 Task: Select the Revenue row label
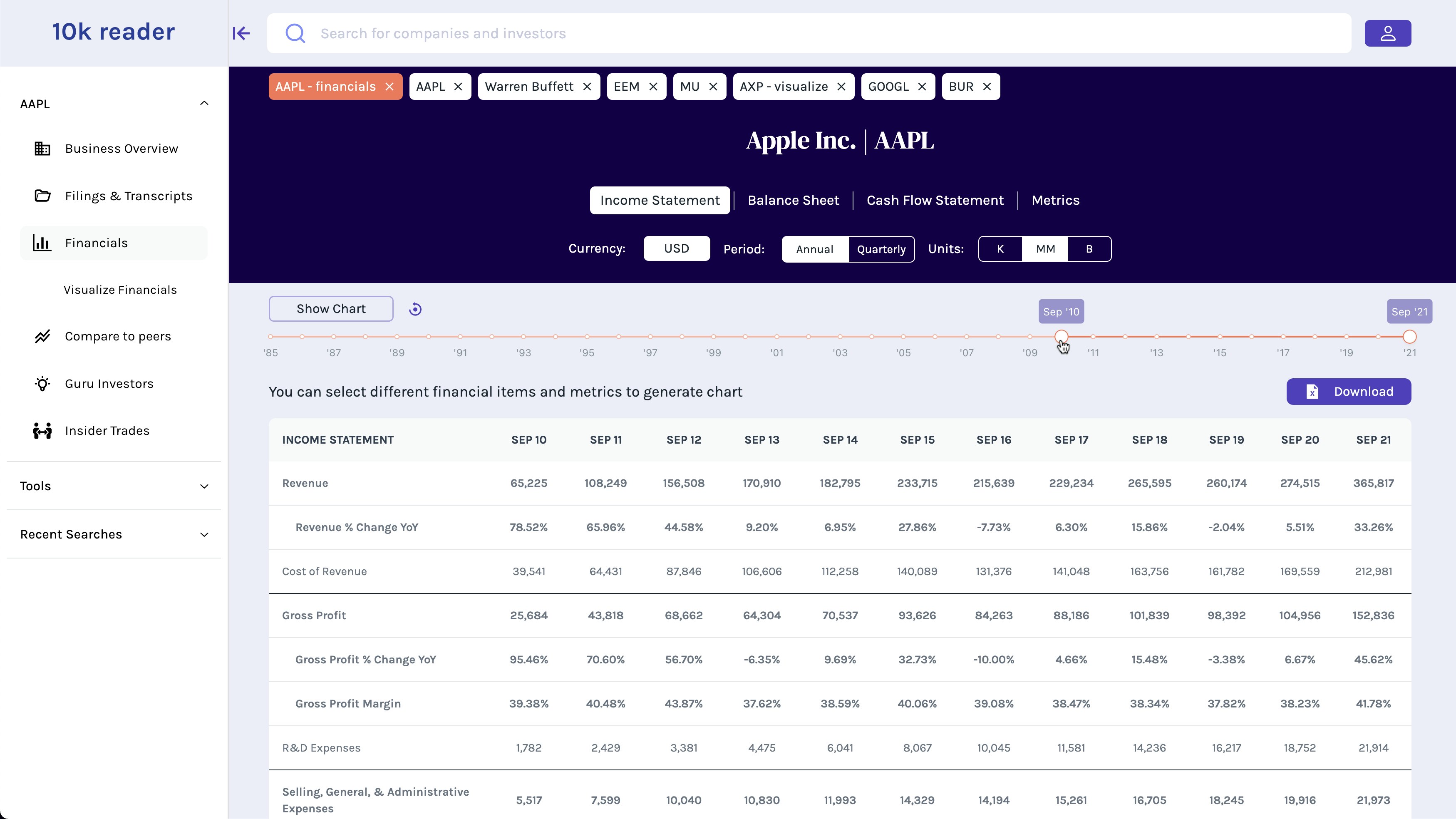305,483
